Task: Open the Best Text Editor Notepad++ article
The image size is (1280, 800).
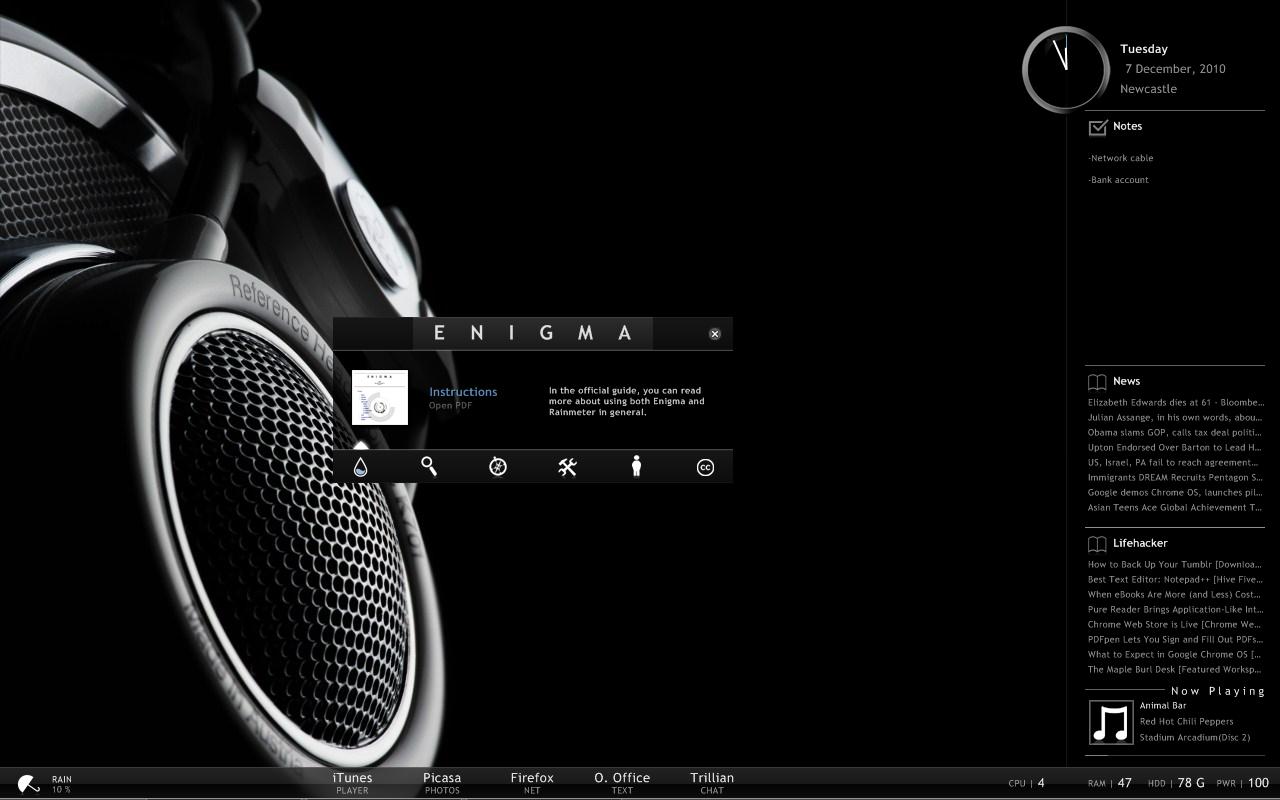Action: point(1176,579)
